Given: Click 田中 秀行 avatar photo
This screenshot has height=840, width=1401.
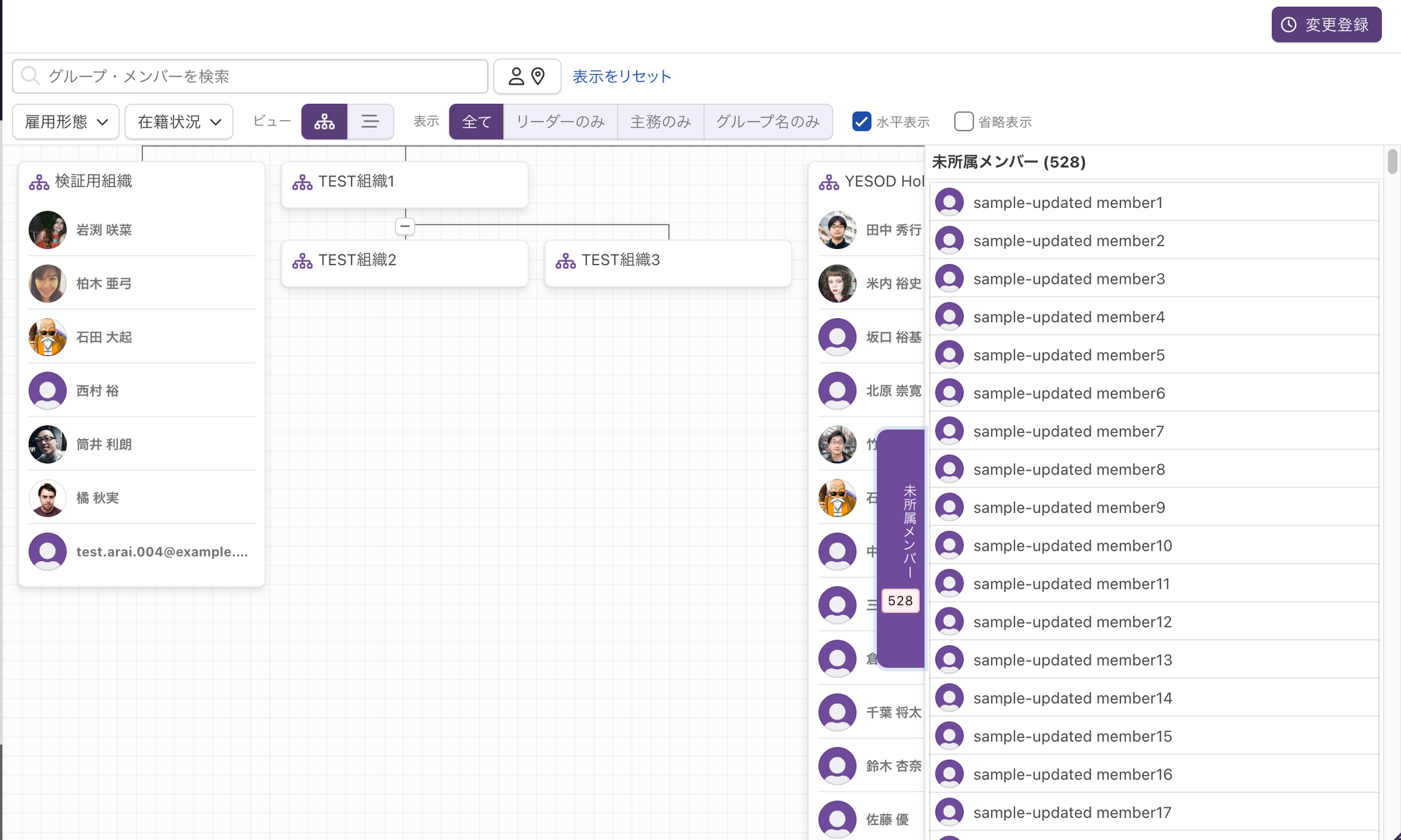Looking at the screenshot, I should [837, 230].
